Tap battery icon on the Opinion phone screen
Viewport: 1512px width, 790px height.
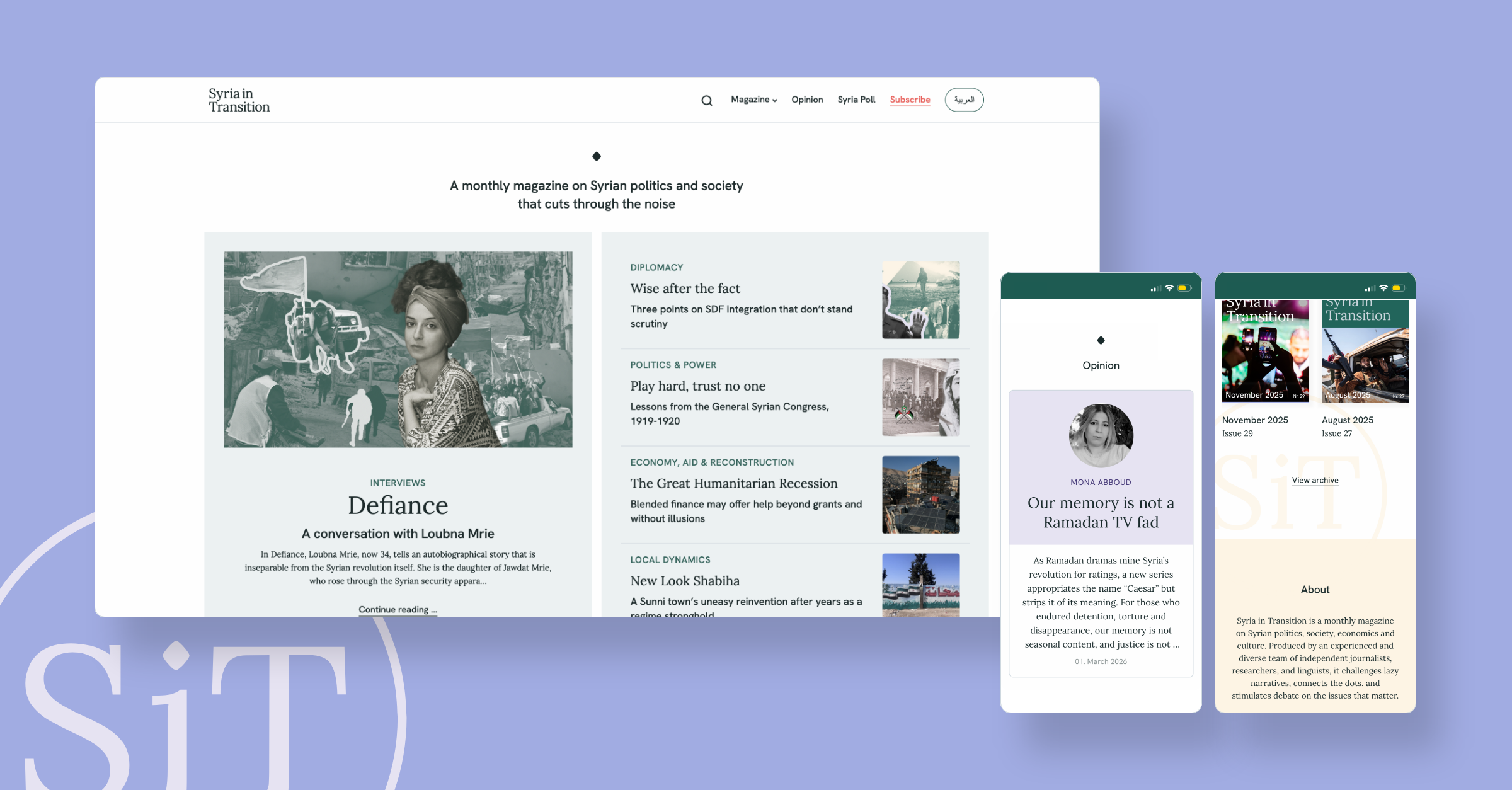(1184, 288)
